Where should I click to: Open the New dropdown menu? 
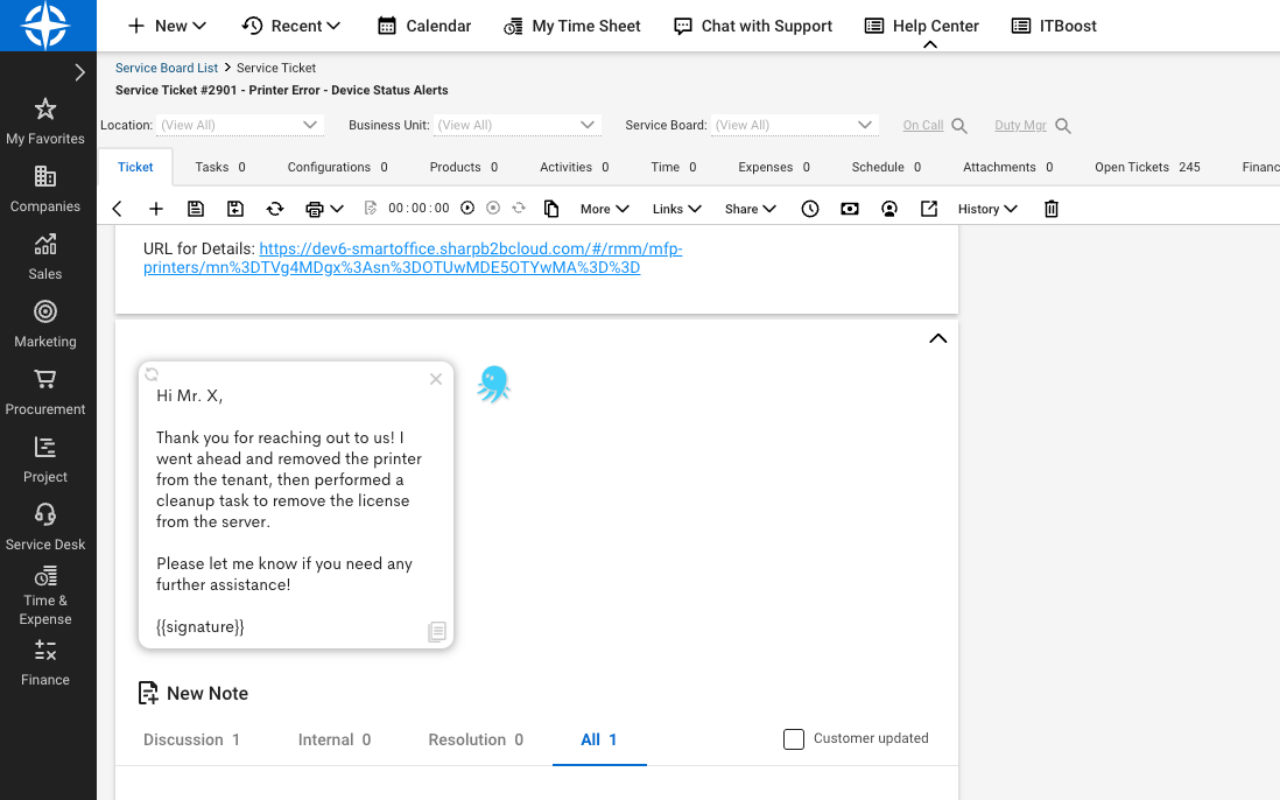[167, 26]
